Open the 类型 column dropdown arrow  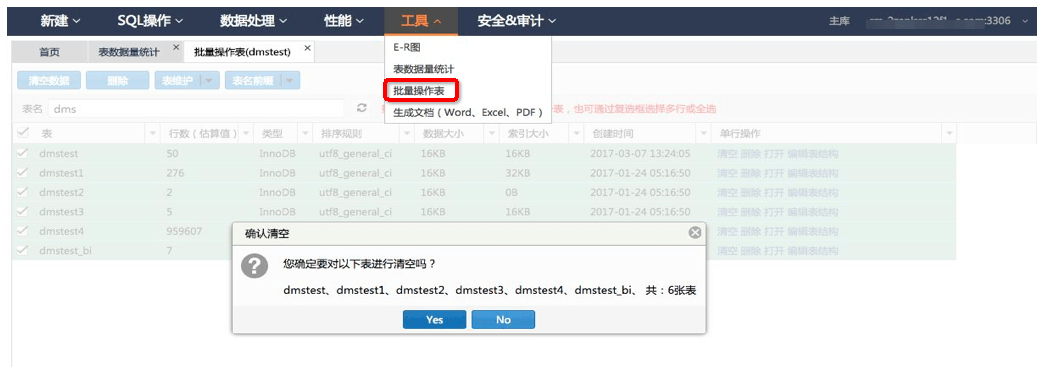coord(306,134)
